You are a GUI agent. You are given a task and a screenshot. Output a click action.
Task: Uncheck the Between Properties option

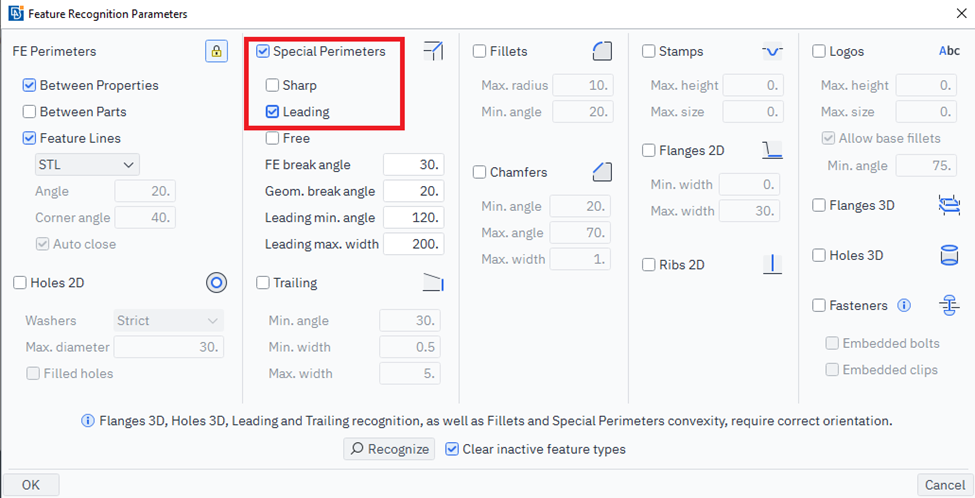coord(30,86)
